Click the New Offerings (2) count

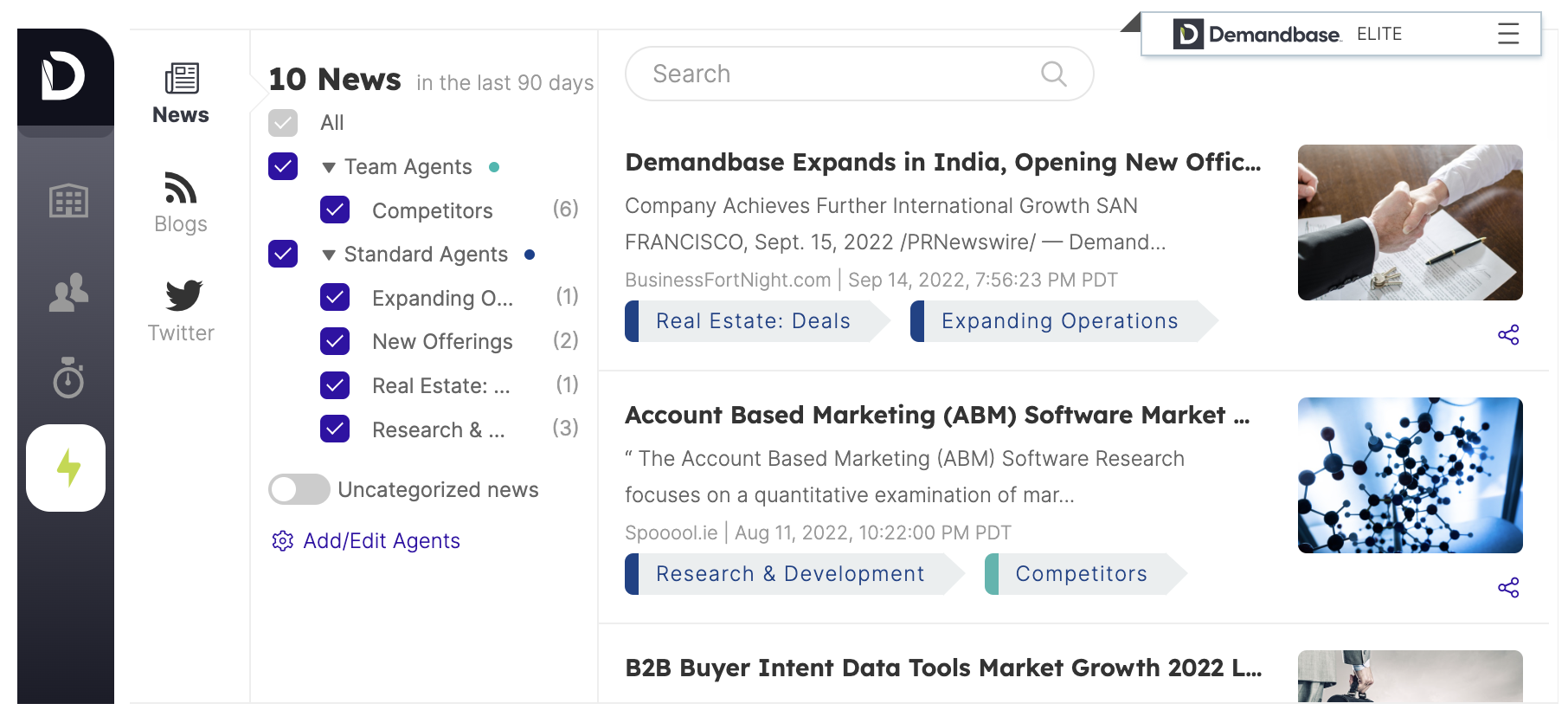click(x=566, y=340)
